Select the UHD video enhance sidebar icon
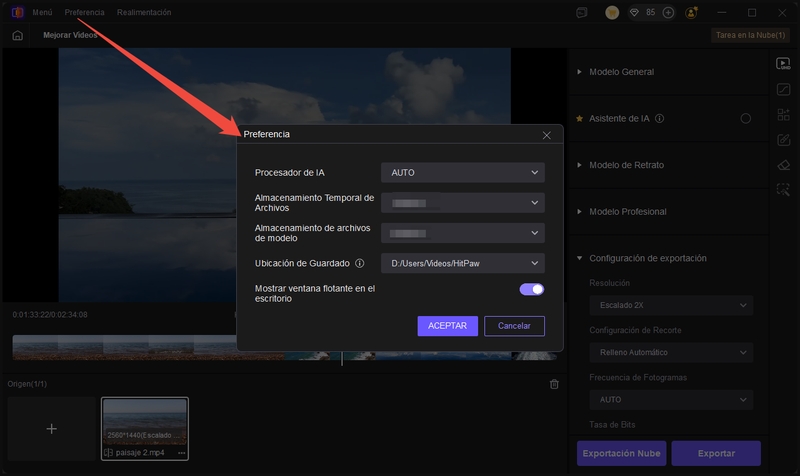800x476 pixels. [783, 64]
